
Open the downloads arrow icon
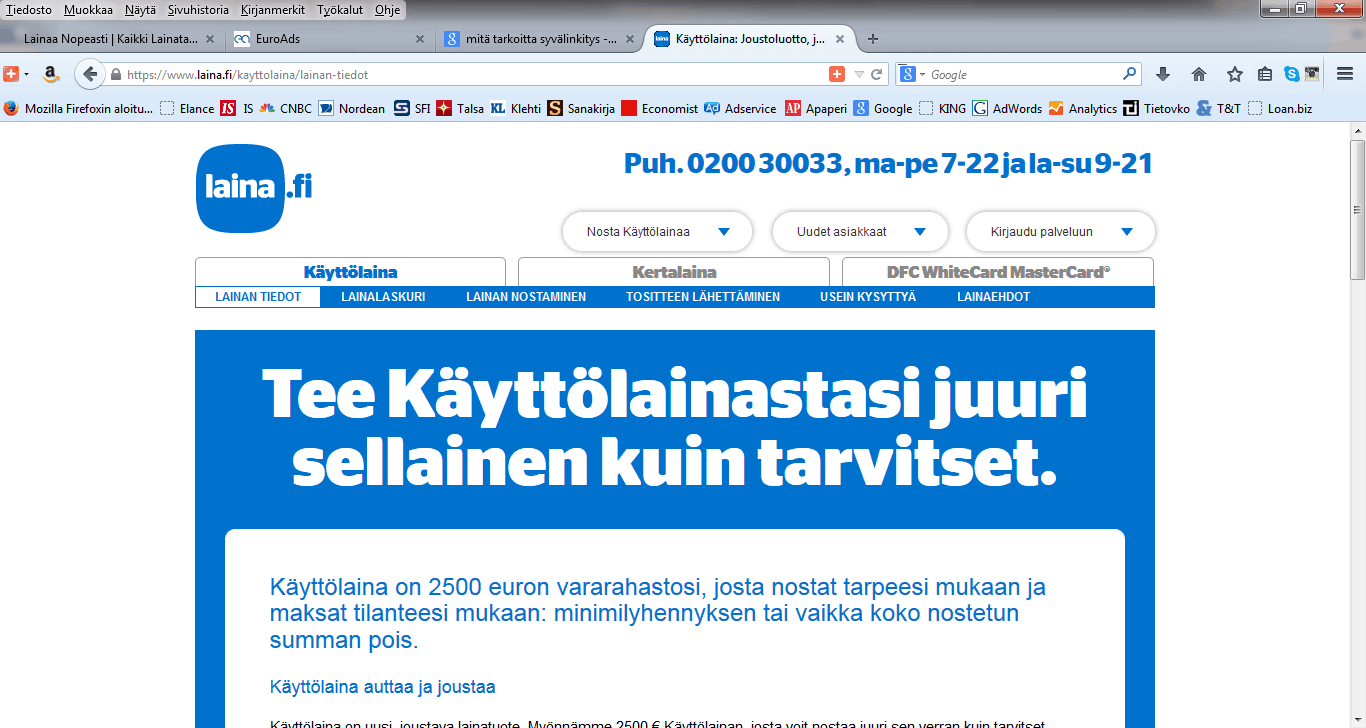(1163, 75)
